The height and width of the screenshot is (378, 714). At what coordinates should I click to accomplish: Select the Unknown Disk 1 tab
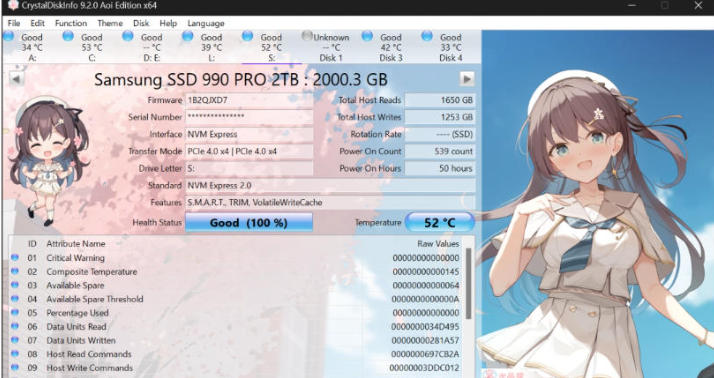click(331, 47)
